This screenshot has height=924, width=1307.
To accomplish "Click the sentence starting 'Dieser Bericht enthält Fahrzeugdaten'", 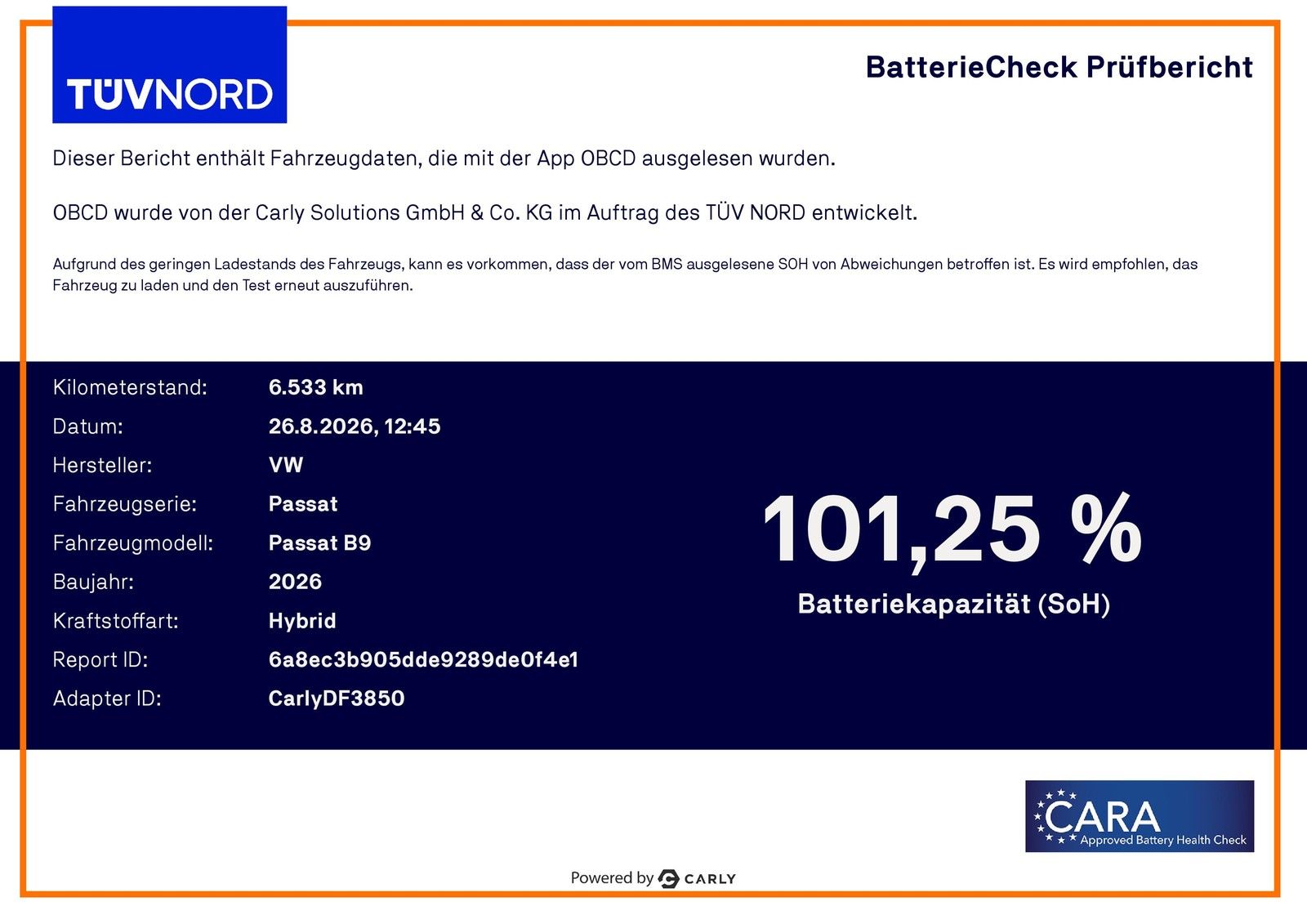I will point(444,158).
